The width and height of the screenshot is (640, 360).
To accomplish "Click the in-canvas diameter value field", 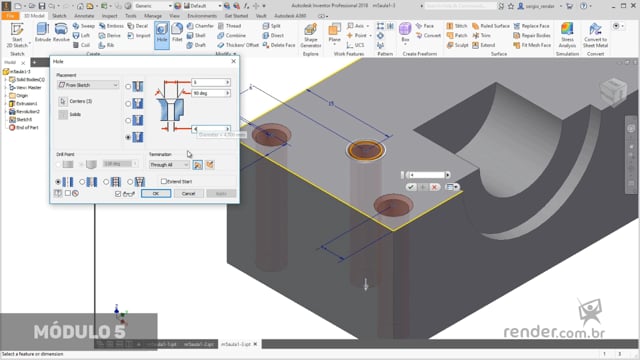I will (x=427, y=175).
